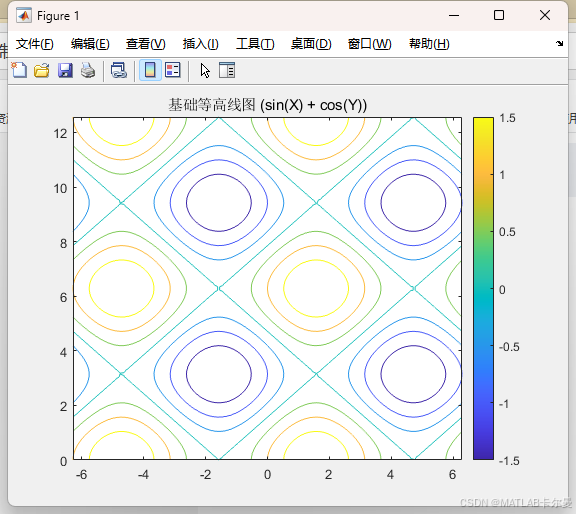This screenshot has width=576, height=514.
Task: Open file with the folder icon
Action: (42, 70)
